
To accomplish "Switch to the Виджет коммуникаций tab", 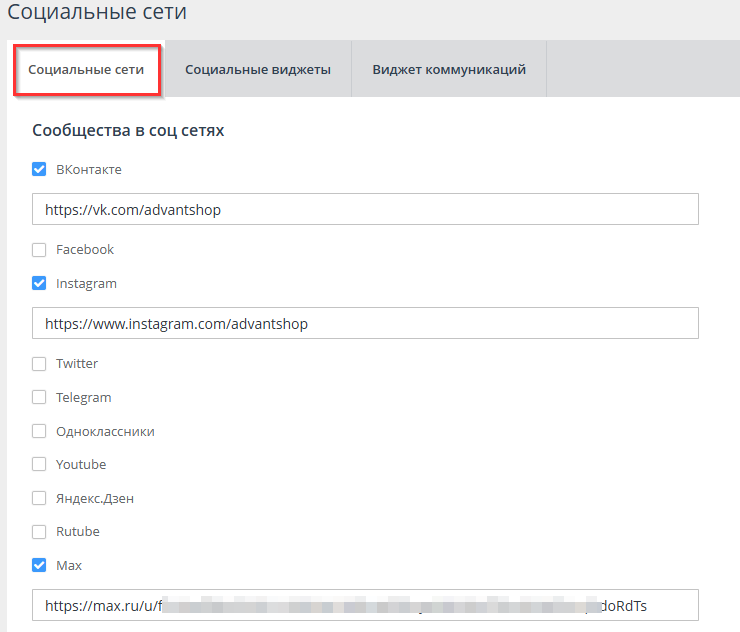I will click(449, 70).
